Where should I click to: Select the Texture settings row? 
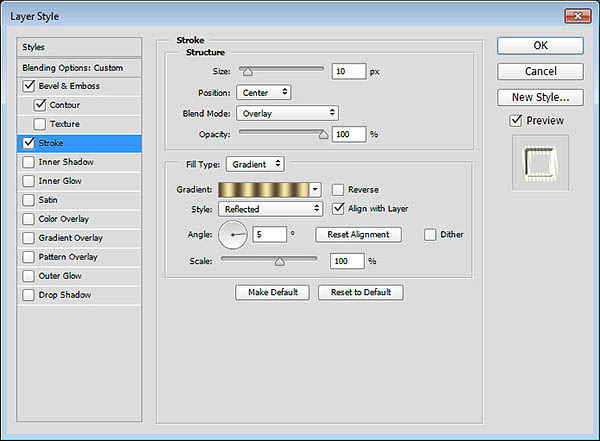pyautogui.click(x=79, y=124)
